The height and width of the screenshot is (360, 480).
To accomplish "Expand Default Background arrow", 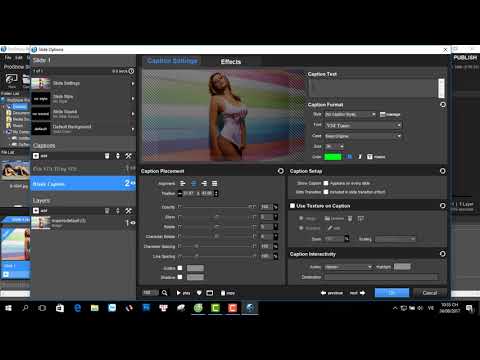I will (133, 129).
